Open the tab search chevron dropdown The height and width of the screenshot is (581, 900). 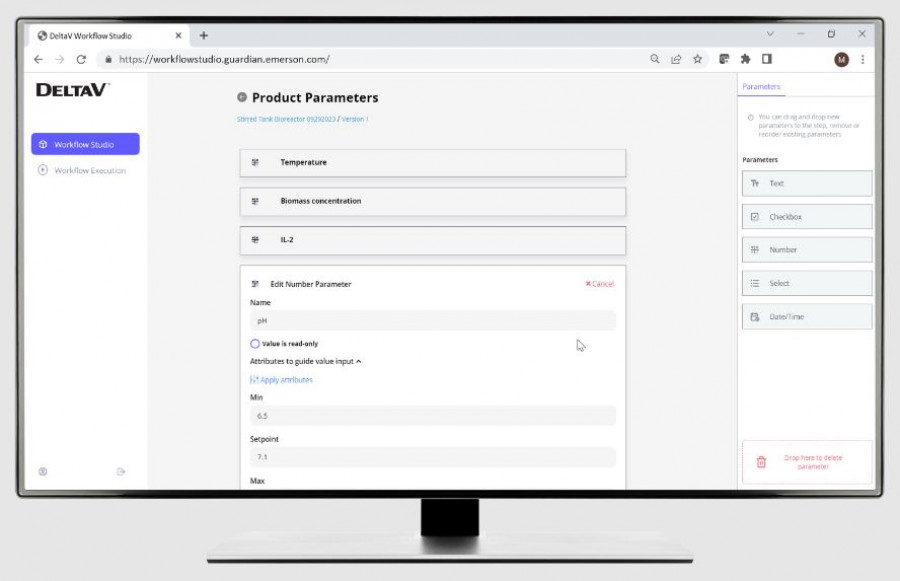(770, 34)
